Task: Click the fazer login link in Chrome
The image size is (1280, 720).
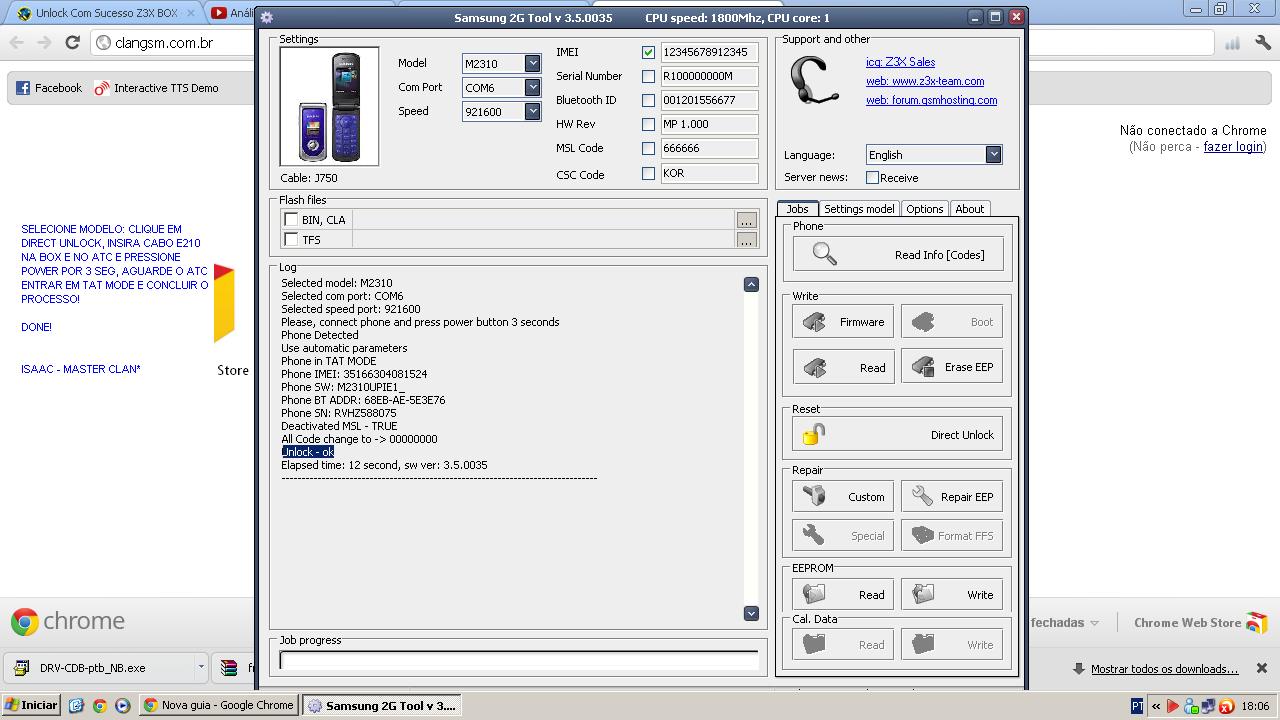Action: click(1233, 147)
